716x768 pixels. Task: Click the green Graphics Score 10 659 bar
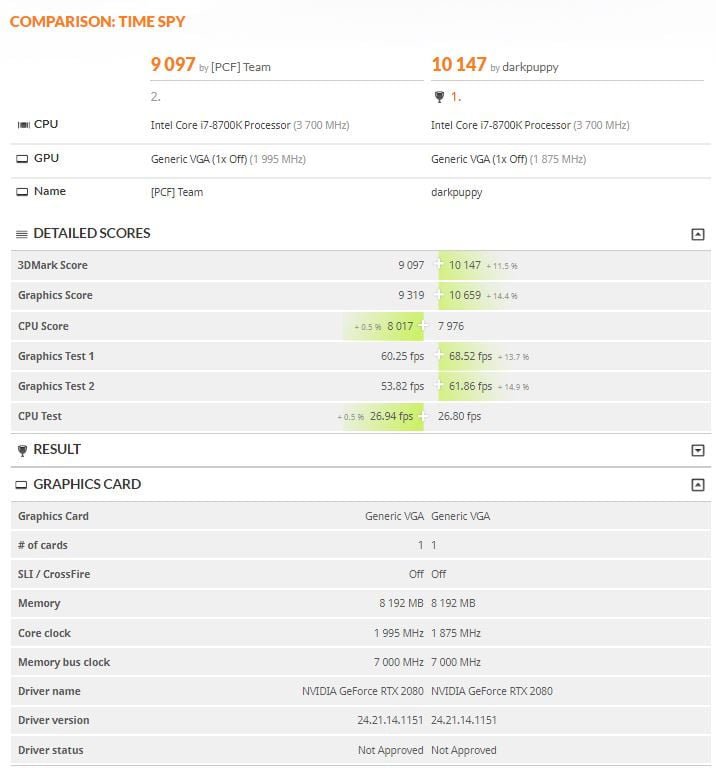point(468,295)
